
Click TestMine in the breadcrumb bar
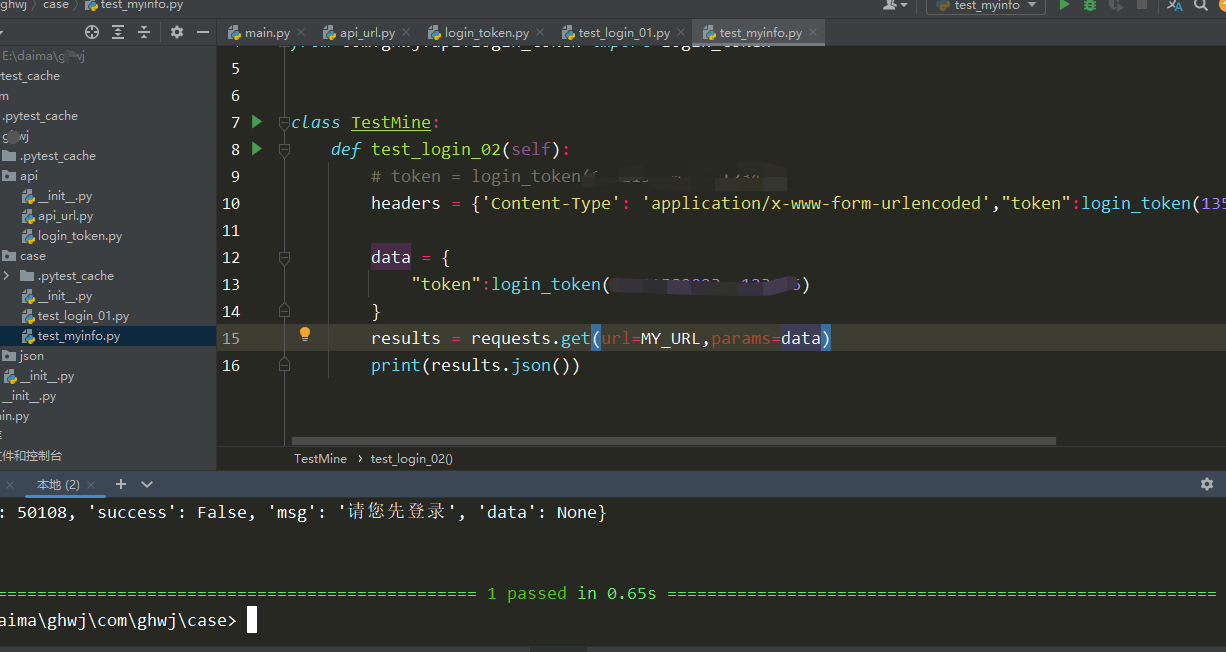click(x=320, y=458)
